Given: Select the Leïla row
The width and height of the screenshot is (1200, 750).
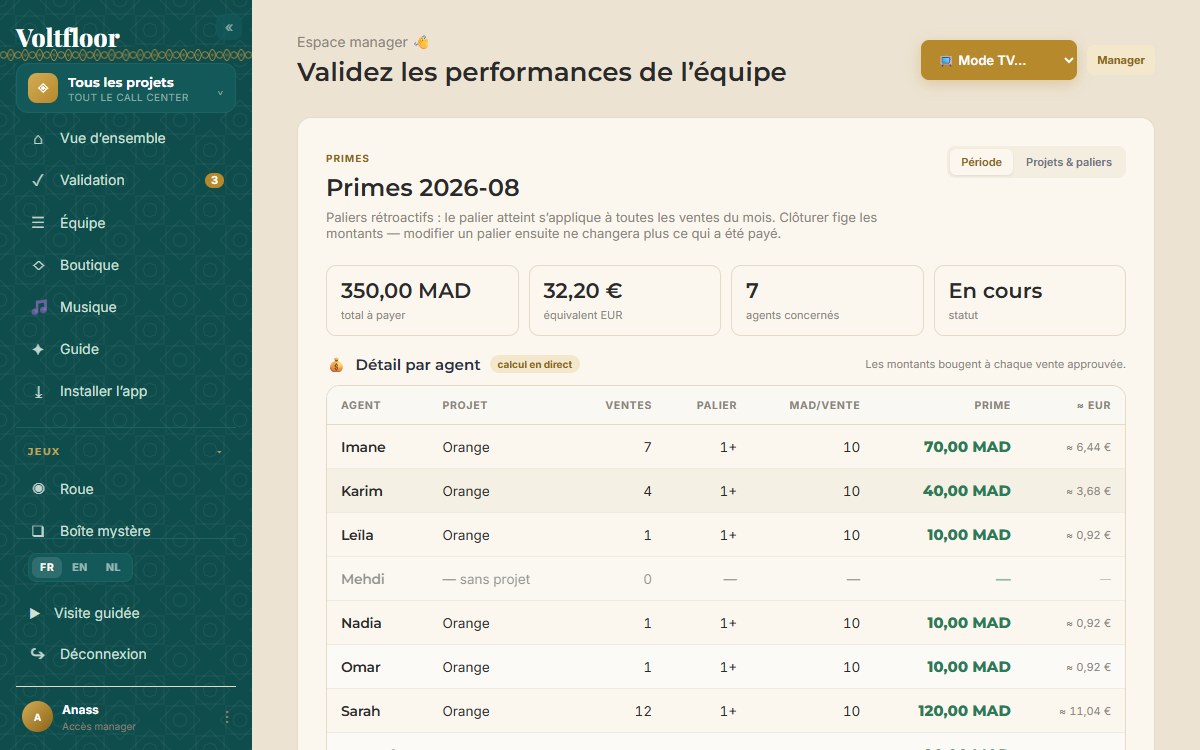Looking at the screenshot, I should tap(726, 535).
